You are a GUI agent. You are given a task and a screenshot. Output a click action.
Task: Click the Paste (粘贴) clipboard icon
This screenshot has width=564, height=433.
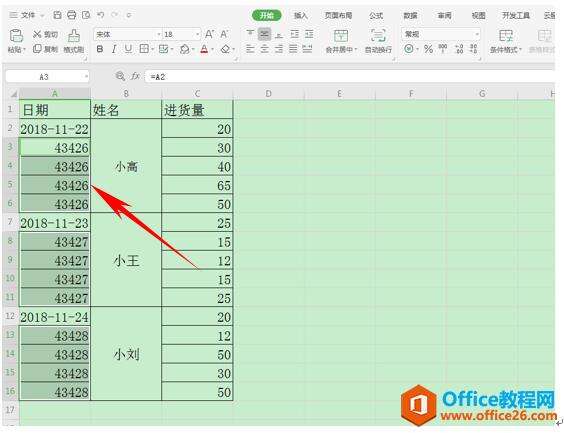(16, 36)
